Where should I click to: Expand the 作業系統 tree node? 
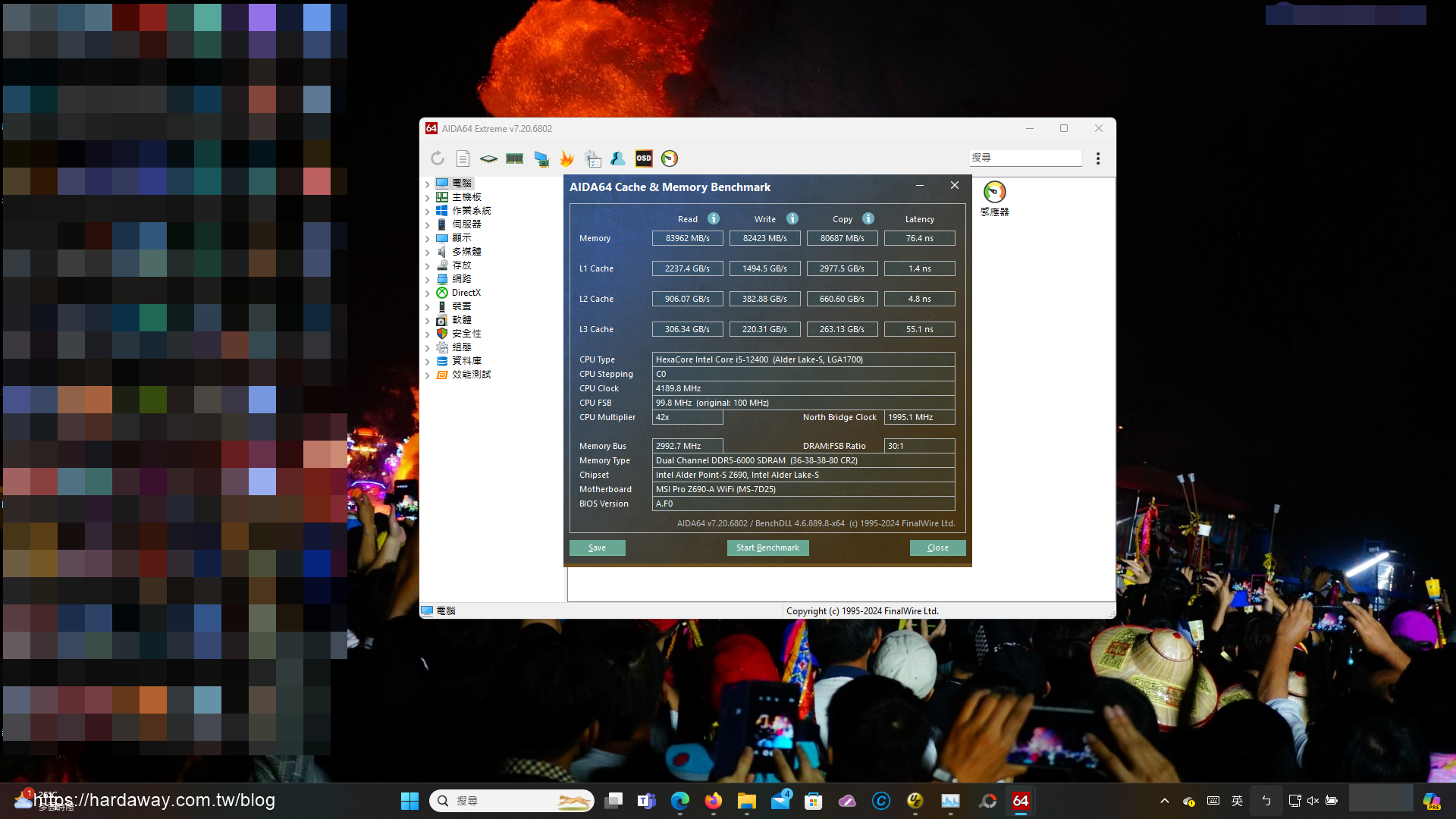[x=427, y=211]
